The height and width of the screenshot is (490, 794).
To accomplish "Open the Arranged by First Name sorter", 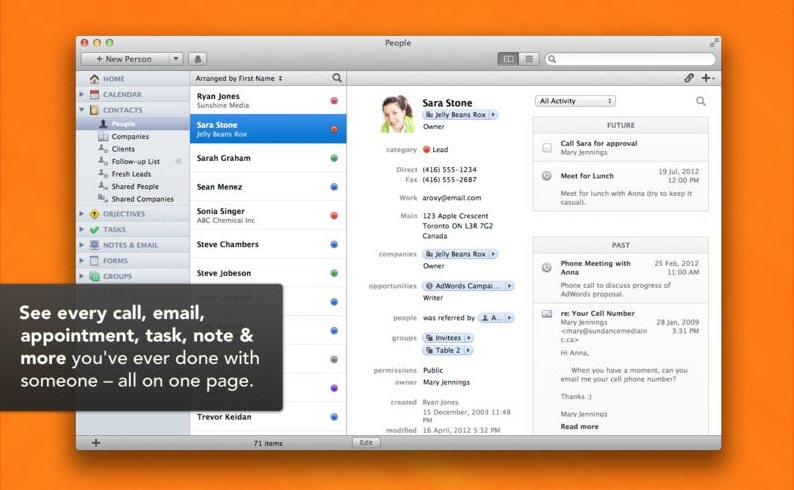I will [x=239, y=78].
